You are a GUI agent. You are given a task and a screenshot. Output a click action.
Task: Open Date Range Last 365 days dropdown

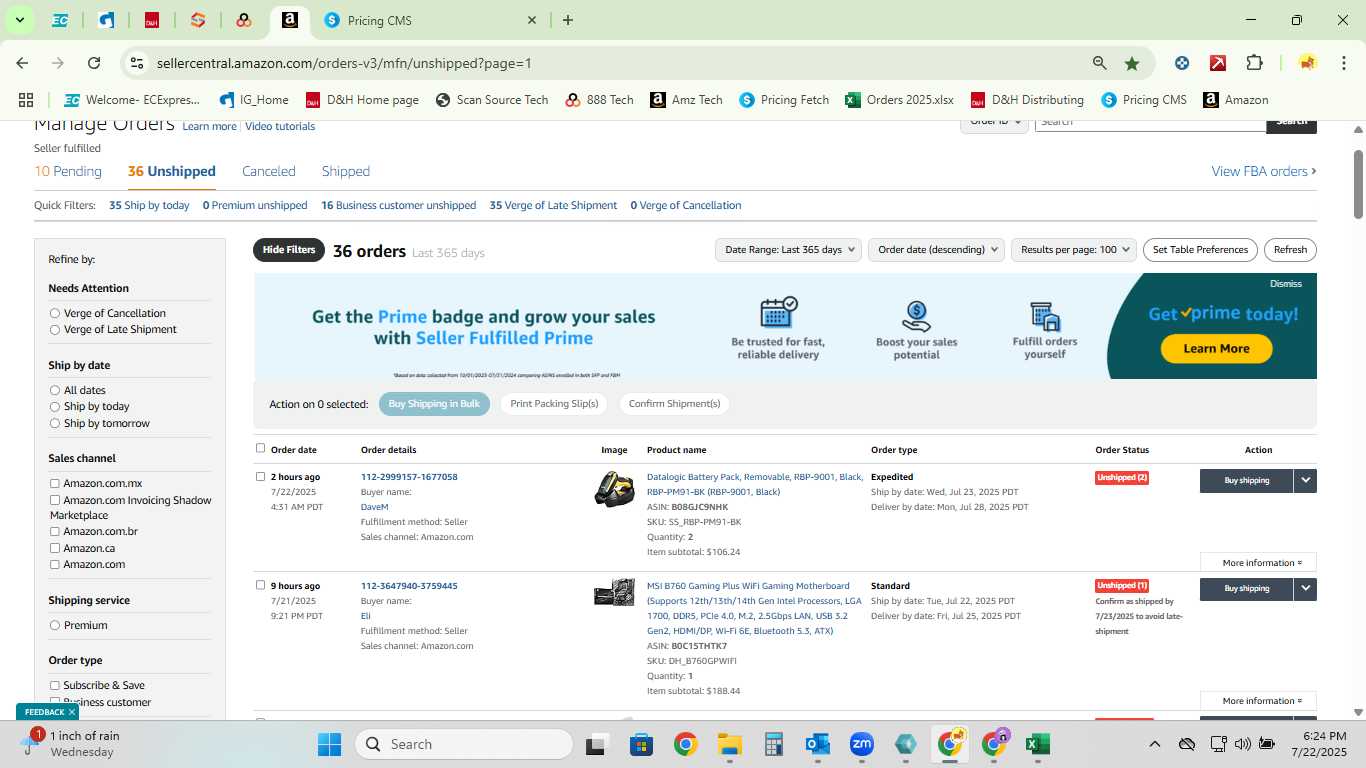tap(789, 250)
